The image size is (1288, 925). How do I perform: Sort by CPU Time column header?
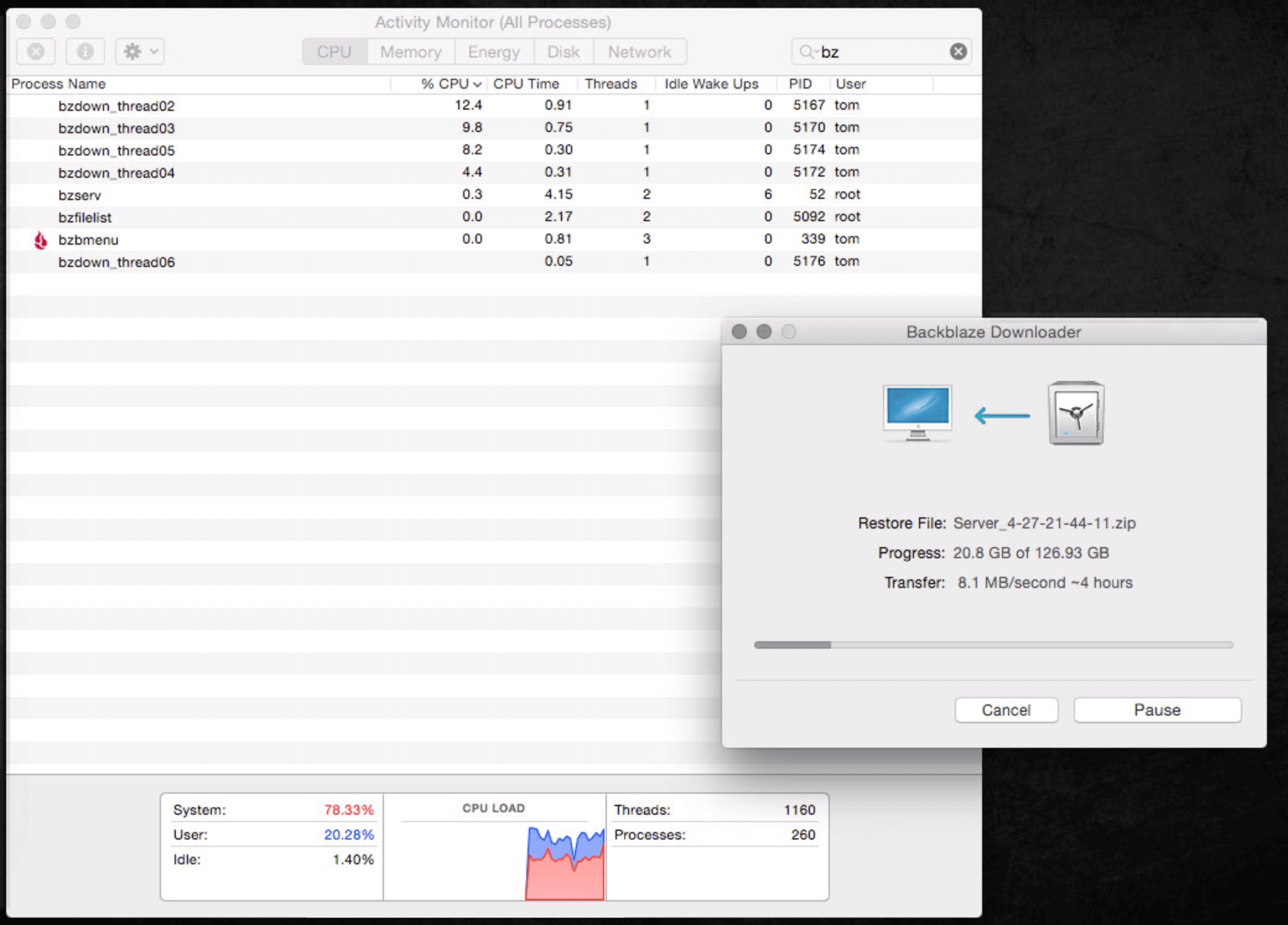(x=533, y=84)
